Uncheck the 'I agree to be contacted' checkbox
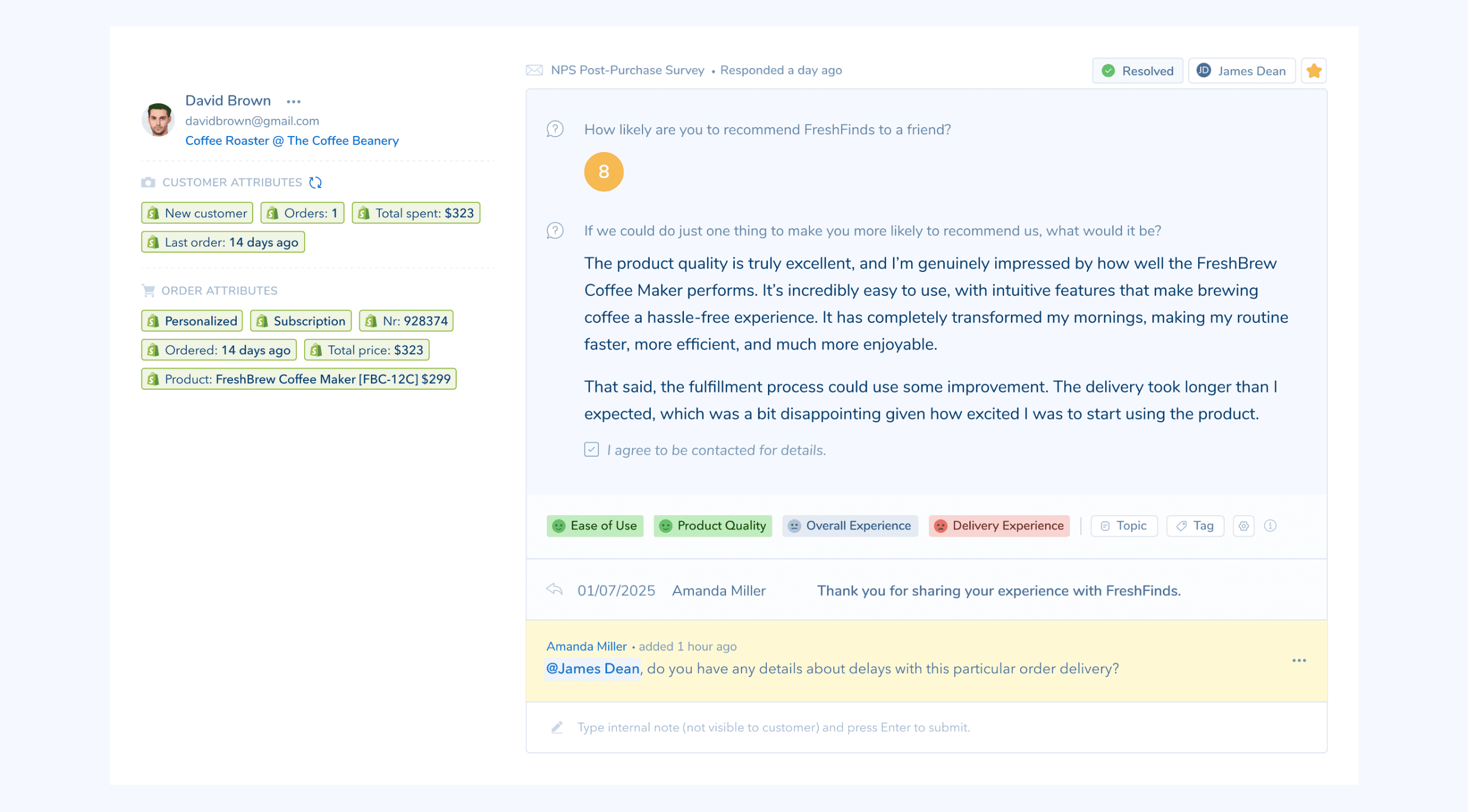1468x812 pixels. [x=591, y=449]
